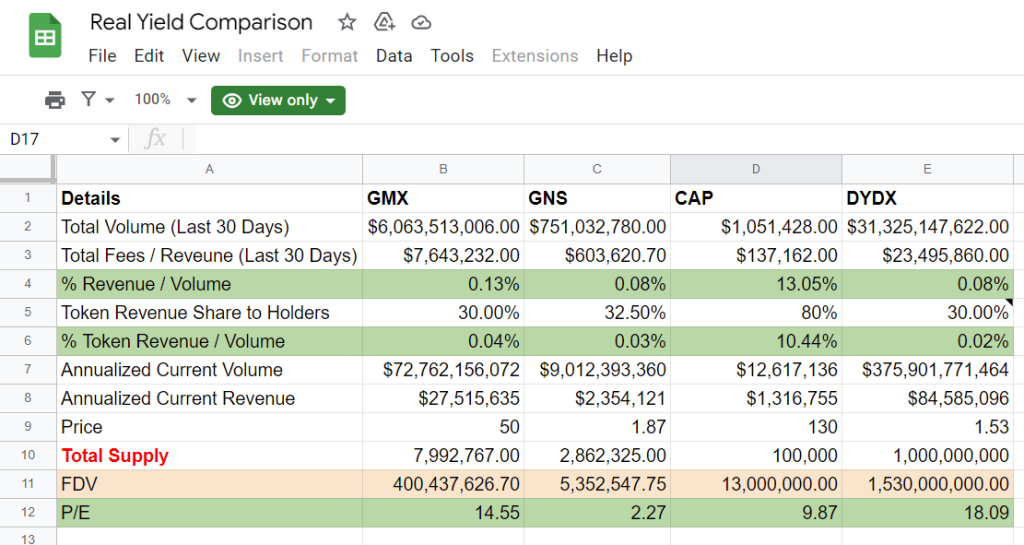Click the 18.09 P/E cell
Viewport: 1024px width, 545px height.
click(927, 512)
